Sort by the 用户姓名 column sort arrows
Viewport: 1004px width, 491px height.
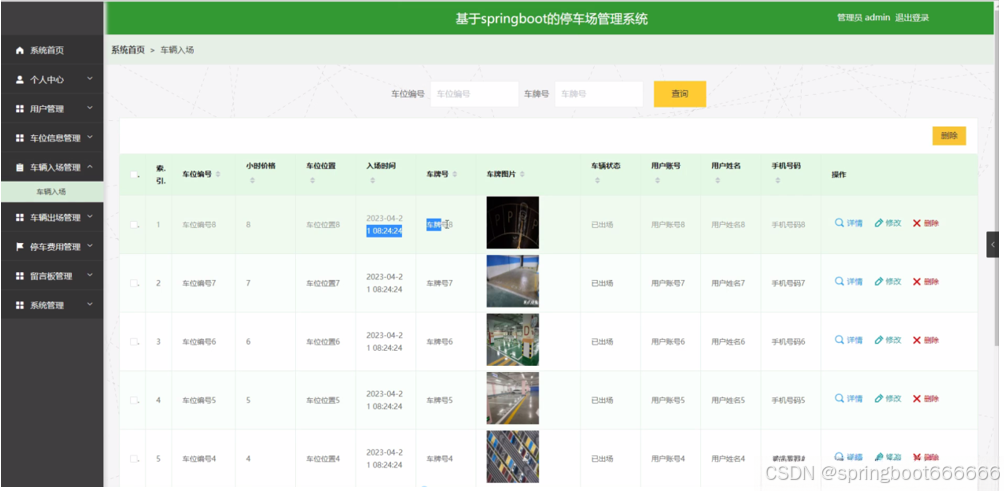[717, 181]
